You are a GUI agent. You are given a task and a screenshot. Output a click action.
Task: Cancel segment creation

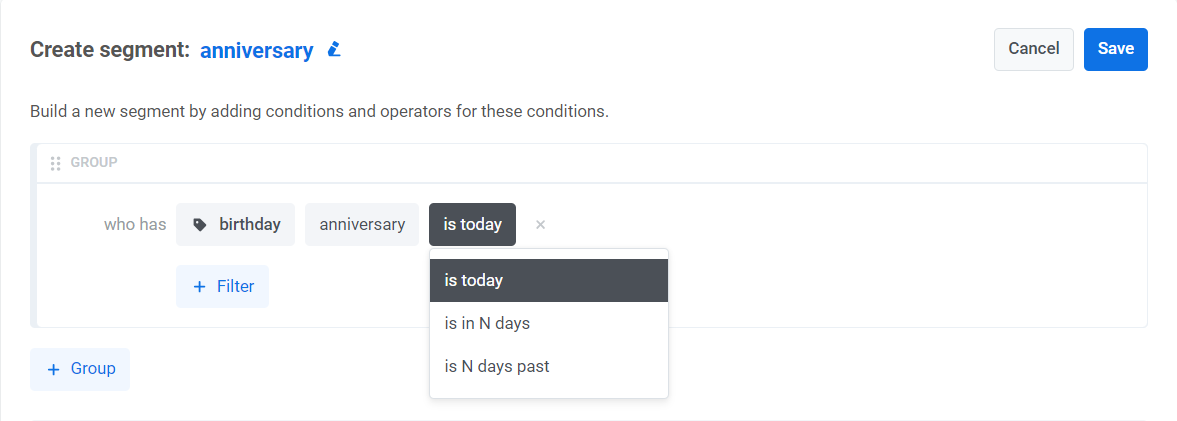(x=1033, y=49)
